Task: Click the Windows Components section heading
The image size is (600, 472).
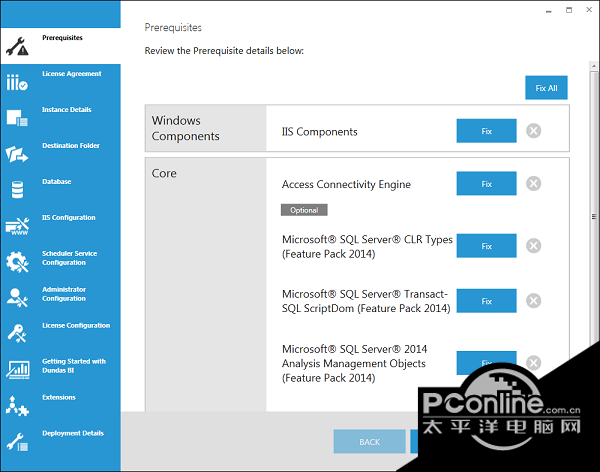Action: coord(186,128)
